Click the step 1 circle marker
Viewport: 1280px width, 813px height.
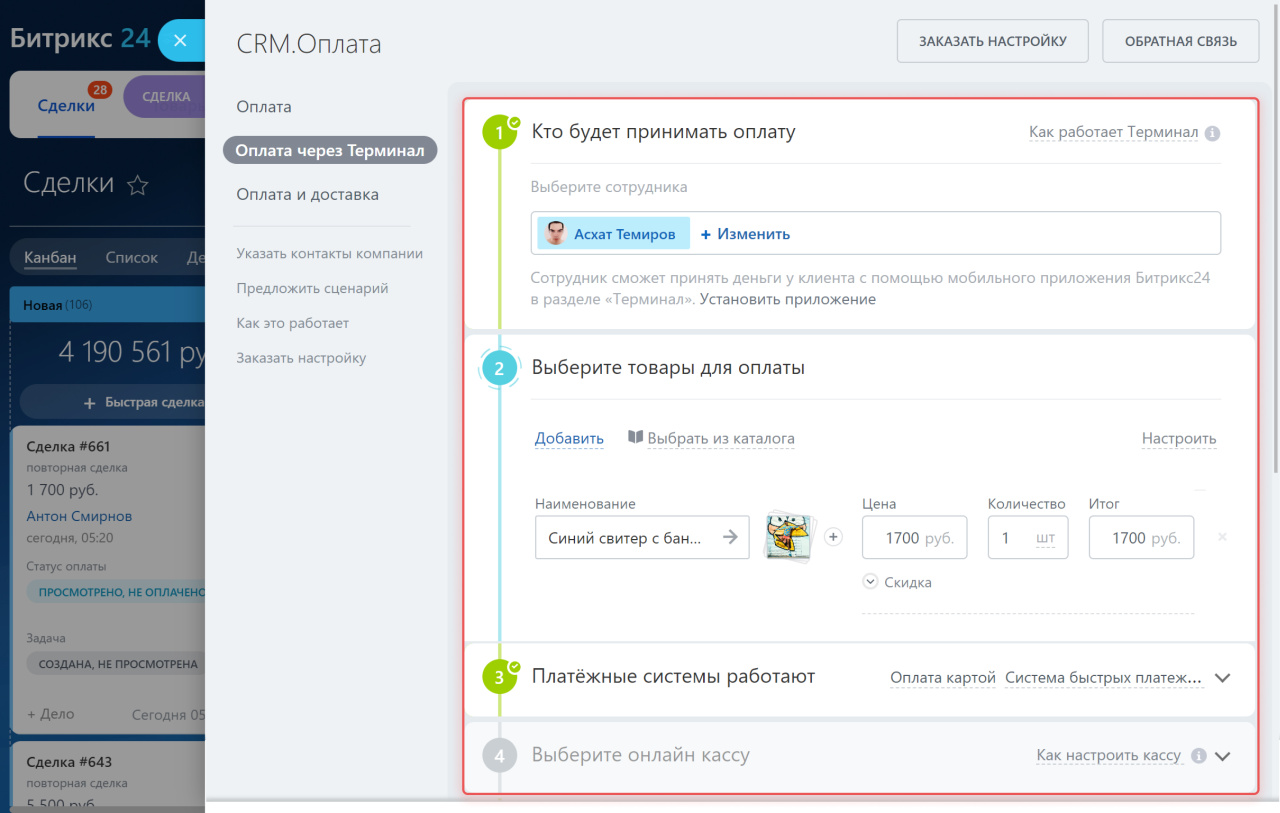click(x=499, y=132)
